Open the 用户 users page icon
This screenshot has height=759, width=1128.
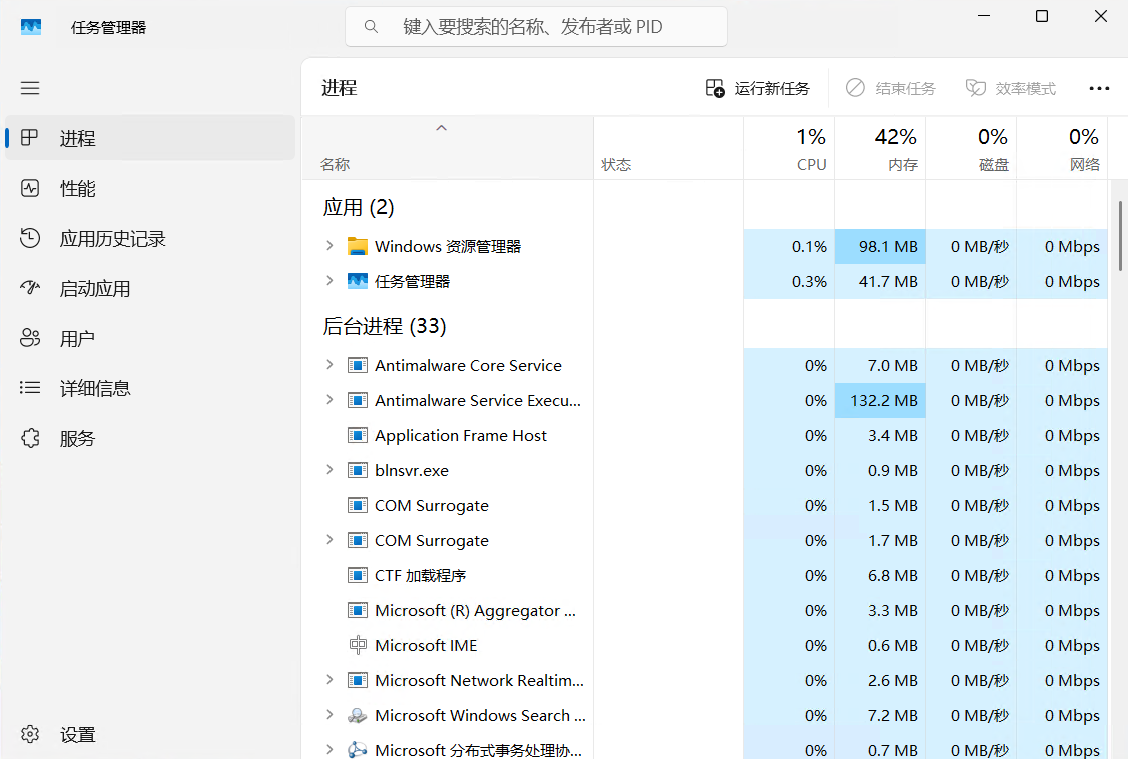[x=30, y=338]
